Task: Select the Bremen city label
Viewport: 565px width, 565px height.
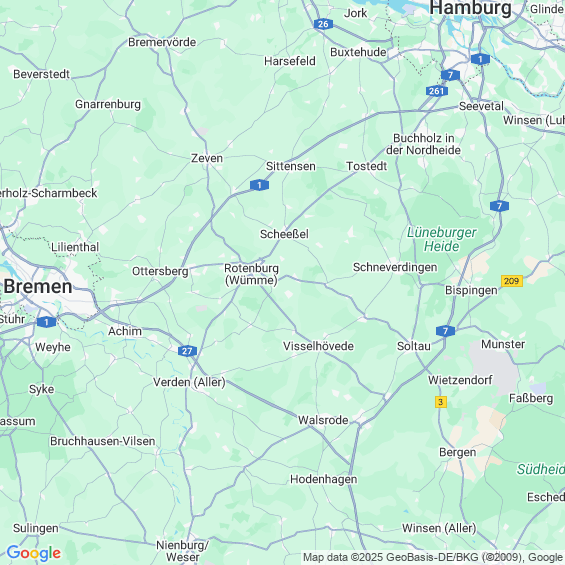Action: tap(38, 287)
